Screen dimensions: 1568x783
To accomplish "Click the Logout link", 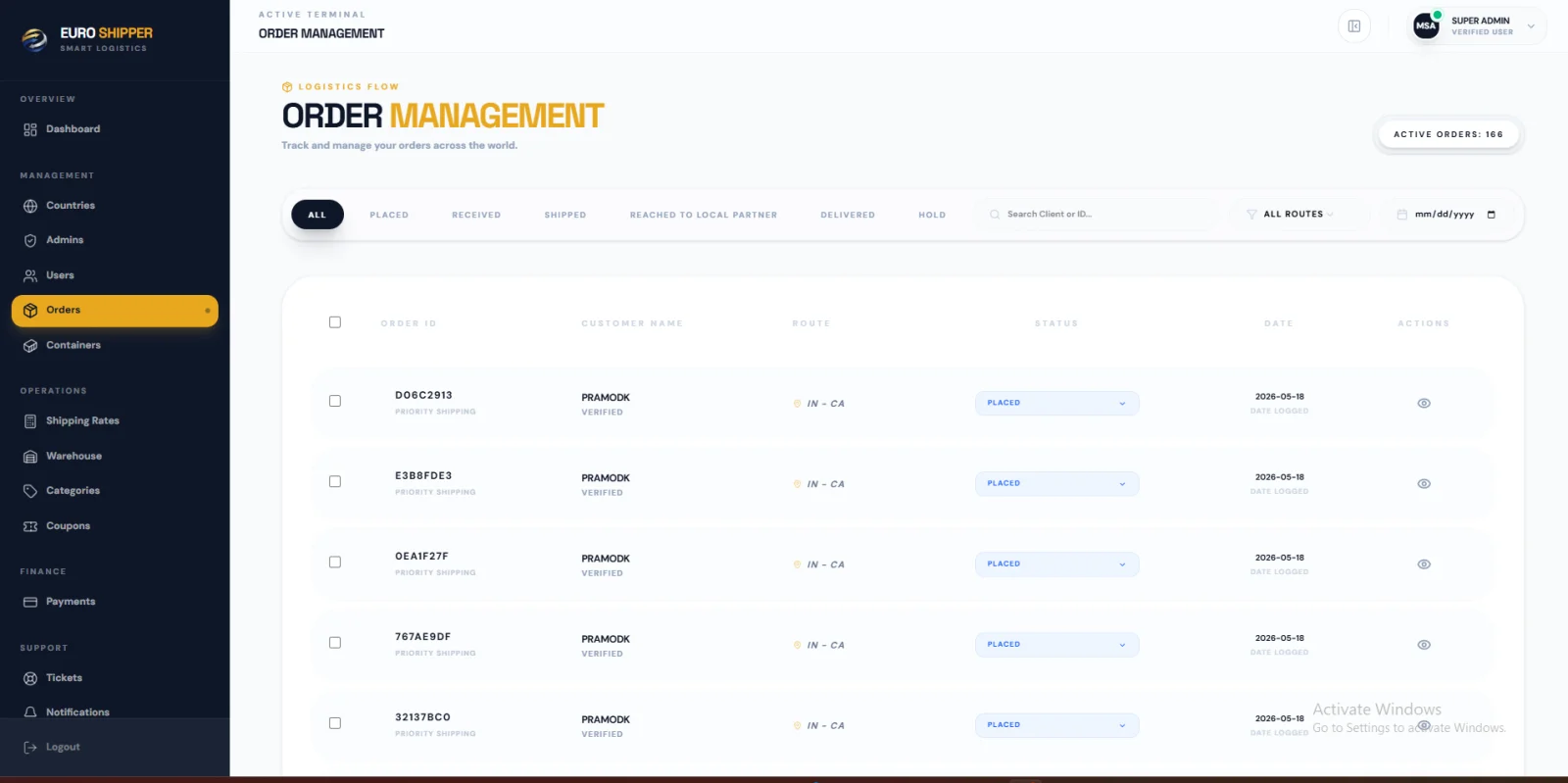I will point(63,747).
